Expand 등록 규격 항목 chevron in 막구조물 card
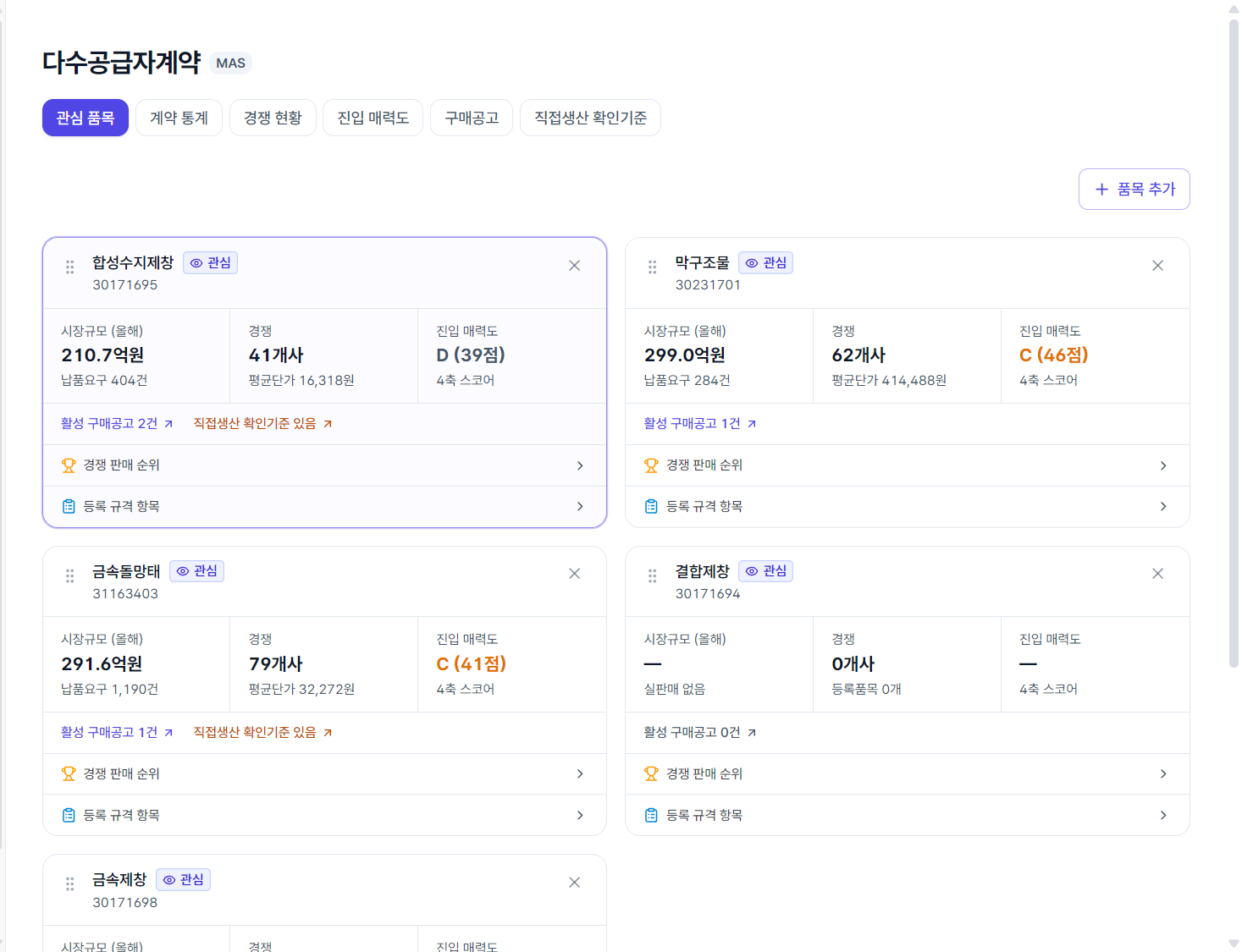This screenshot has width=1242, height=952. coord(1163,506)
